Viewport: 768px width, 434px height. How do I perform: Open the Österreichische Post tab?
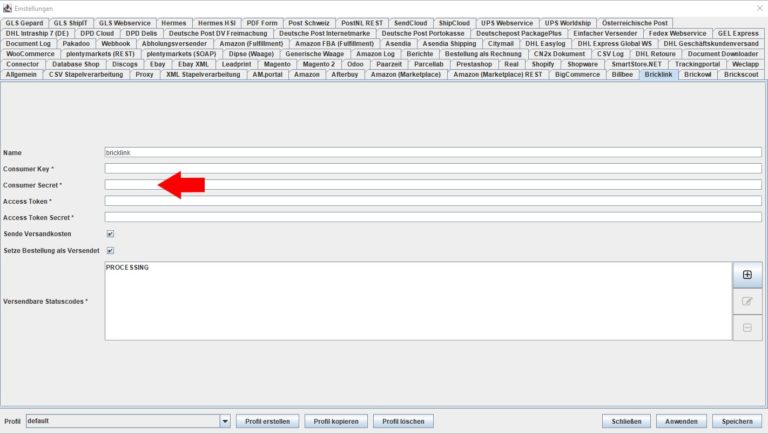[x=634, y=23]
